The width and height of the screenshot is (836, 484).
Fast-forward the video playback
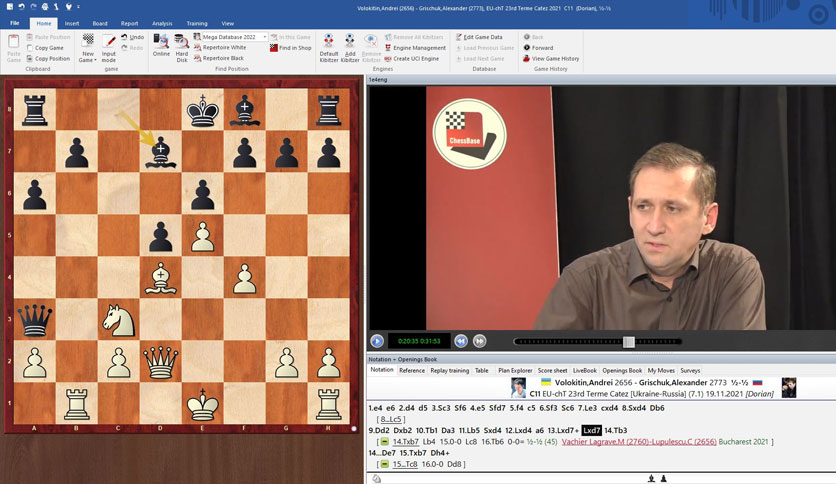tap(480, 341)
